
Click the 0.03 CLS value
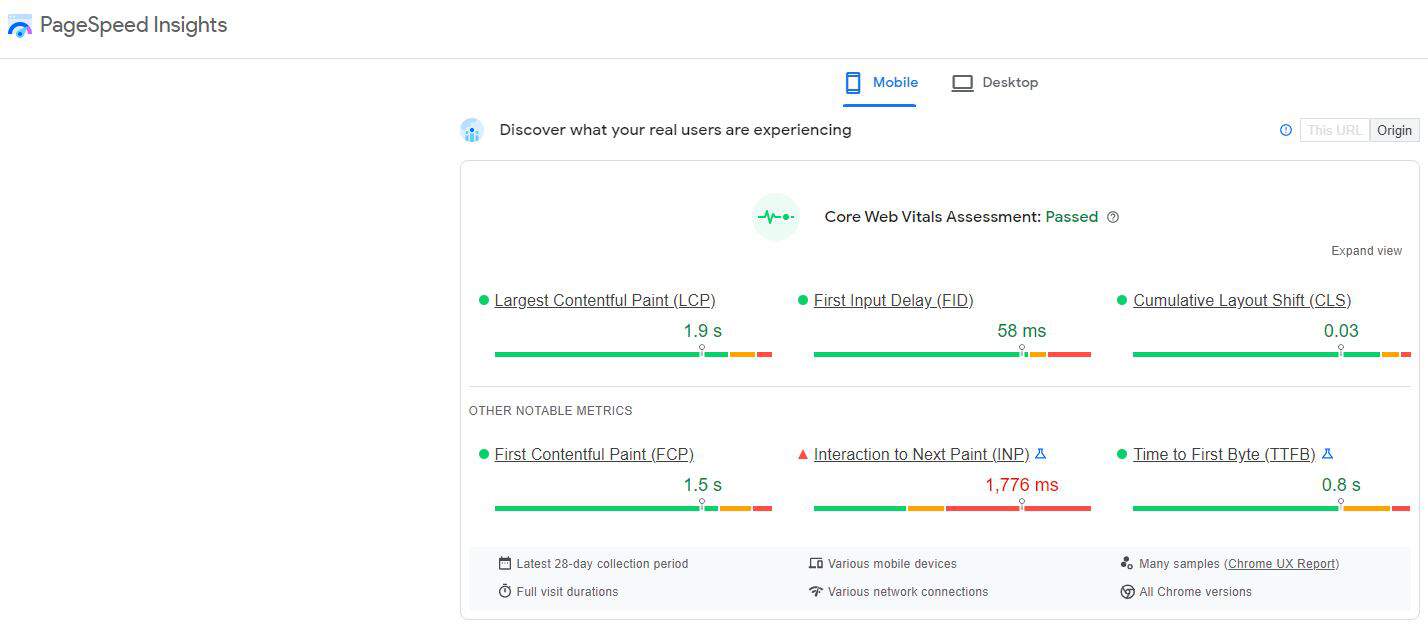pos(1341,331)
